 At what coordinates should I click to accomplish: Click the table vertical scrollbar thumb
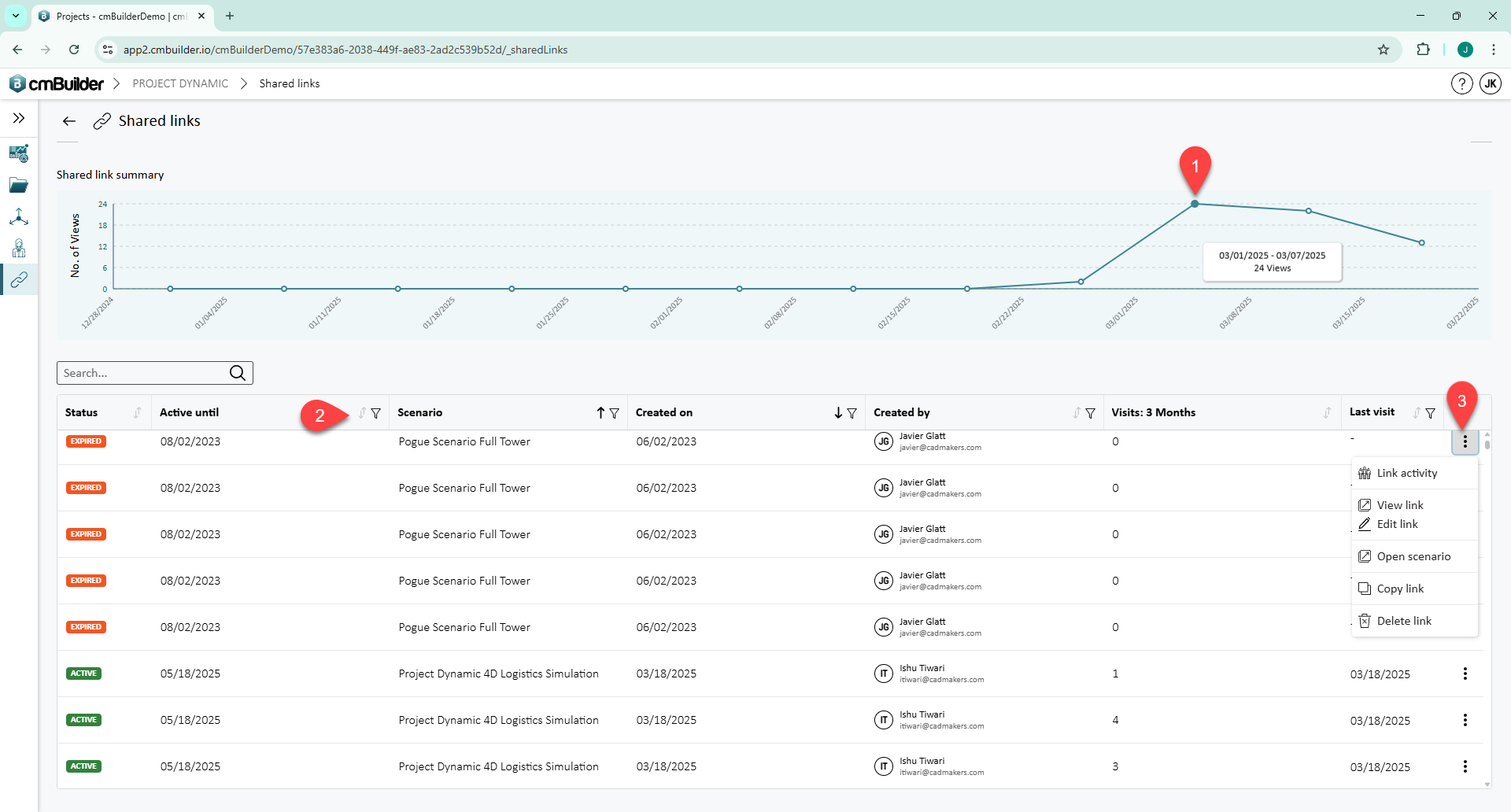(x=1487, y=445)
